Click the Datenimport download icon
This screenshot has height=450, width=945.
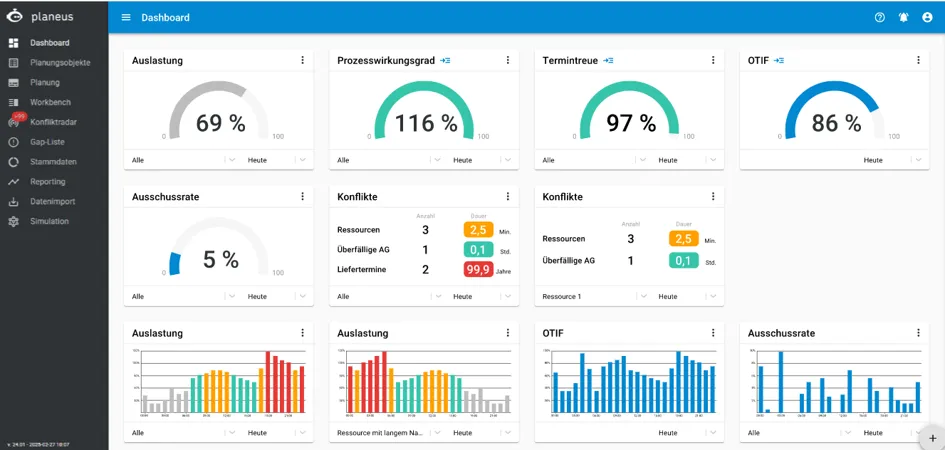(14, 202)
